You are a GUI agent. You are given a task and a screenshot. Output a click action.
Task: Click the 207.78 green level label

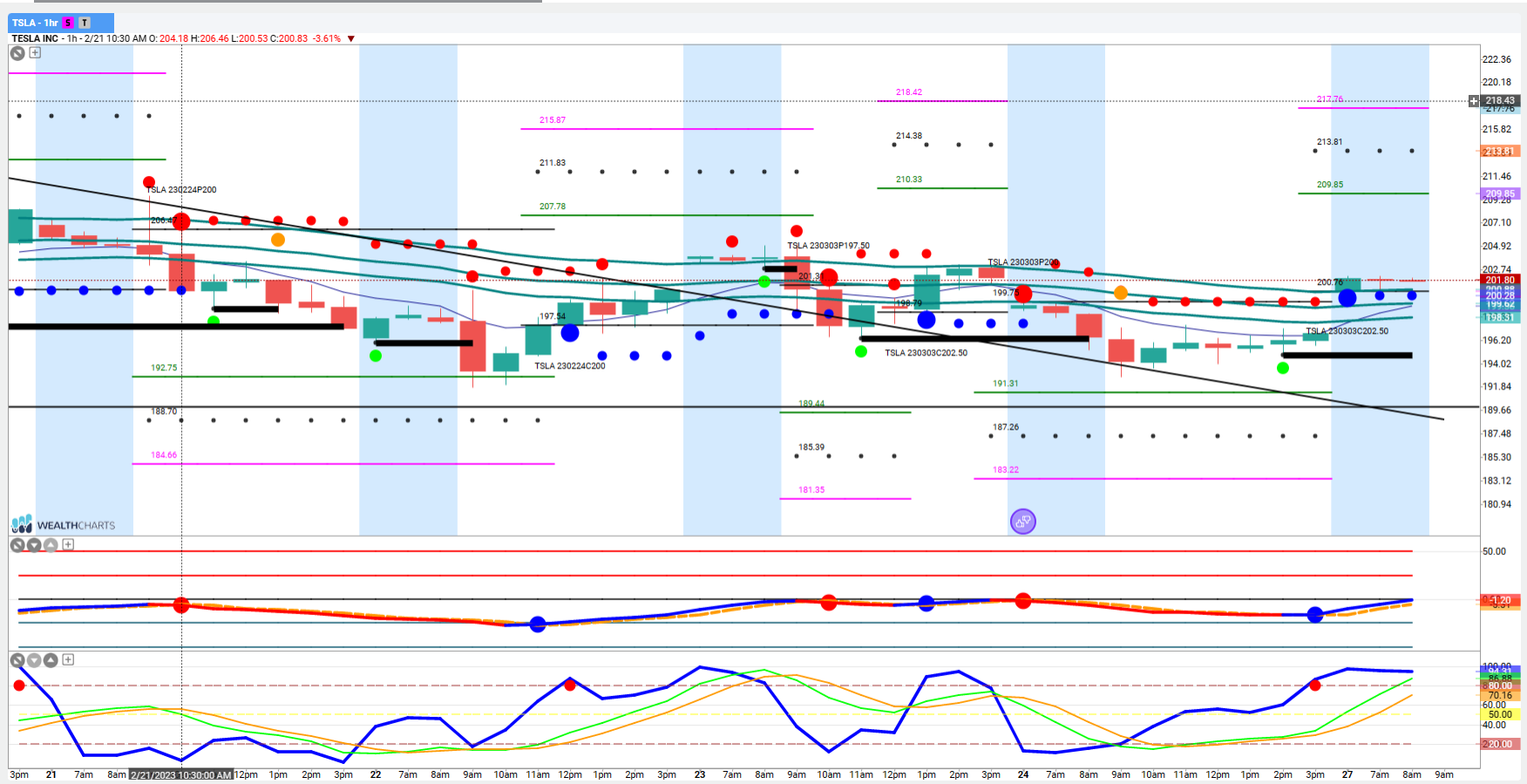pyautogui.click(x=553, y=206)
